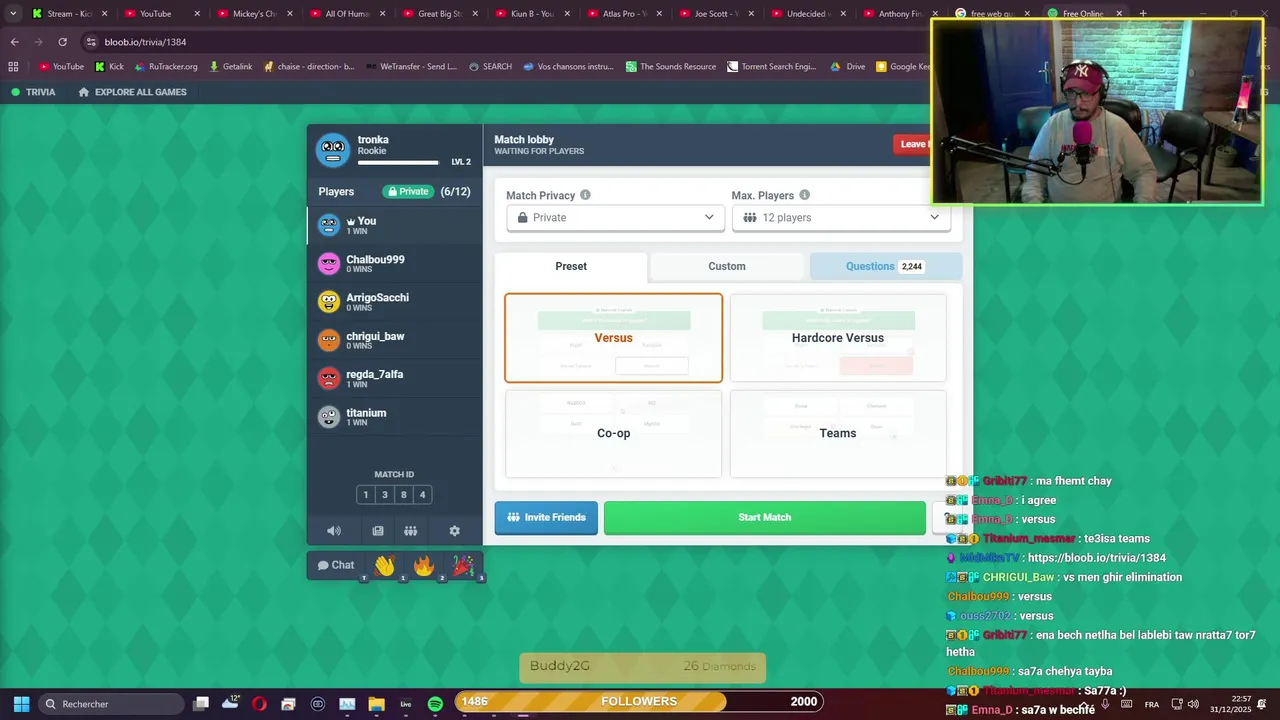Image resolution: width=1280 pixels, height=720 pixels.
Task: Open Opera browser from the taskbar
Action: [259, 704]
